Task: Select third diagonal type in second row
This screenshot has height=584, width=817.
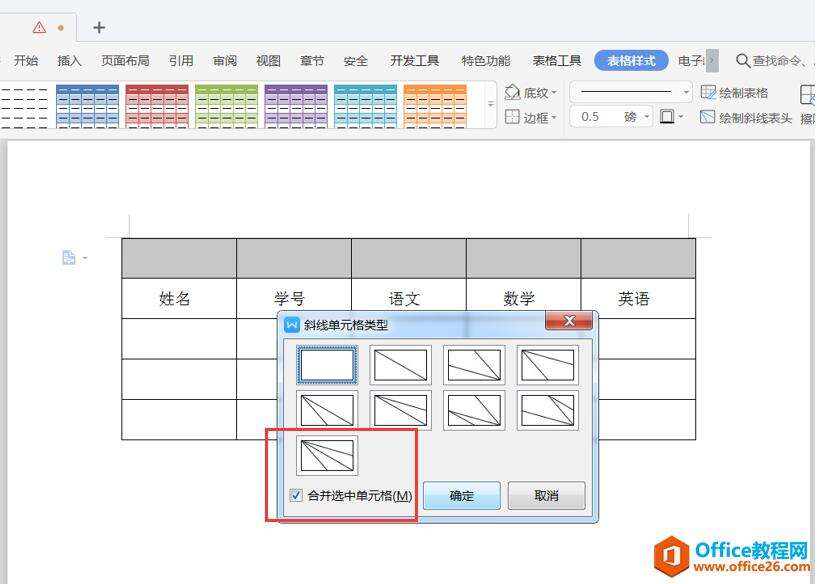Action: tap(474, 410)
